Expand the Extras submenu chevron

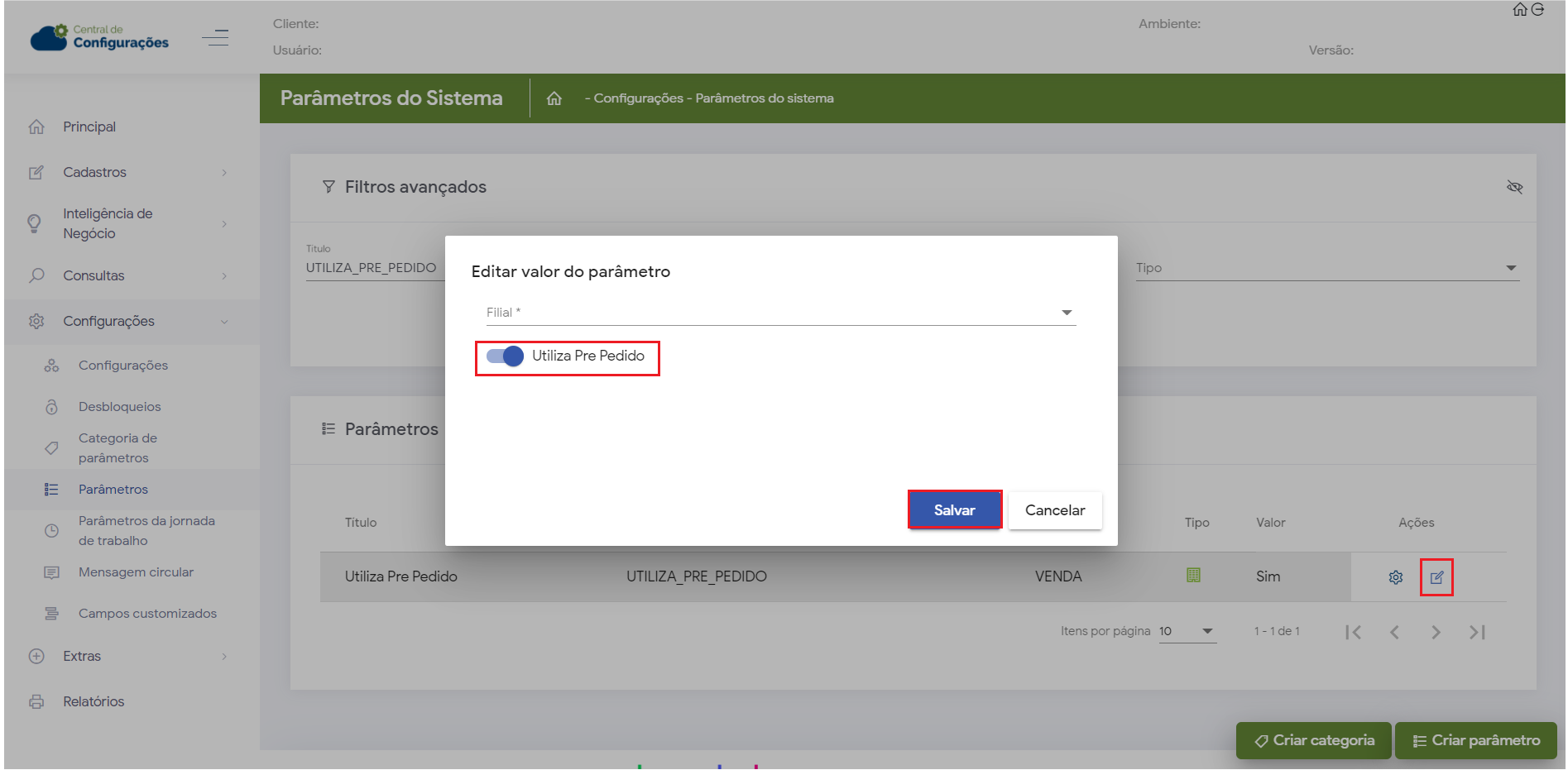[224, 656]
